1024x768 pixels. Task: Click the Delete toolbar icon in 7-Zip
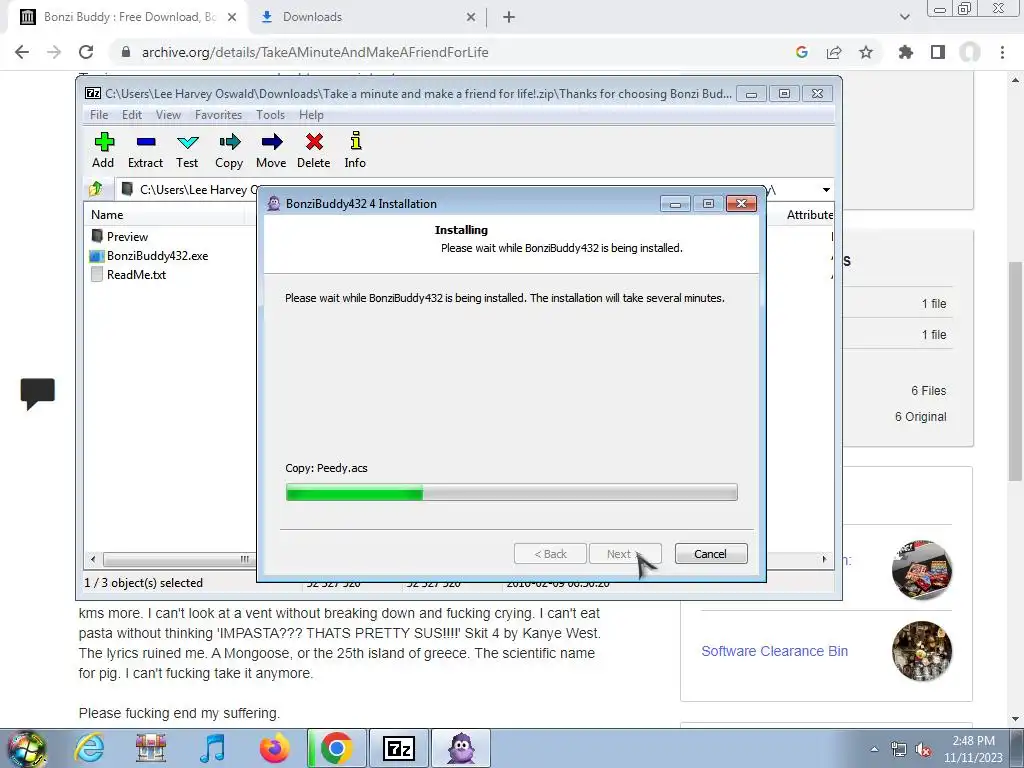tap(313, 151)
